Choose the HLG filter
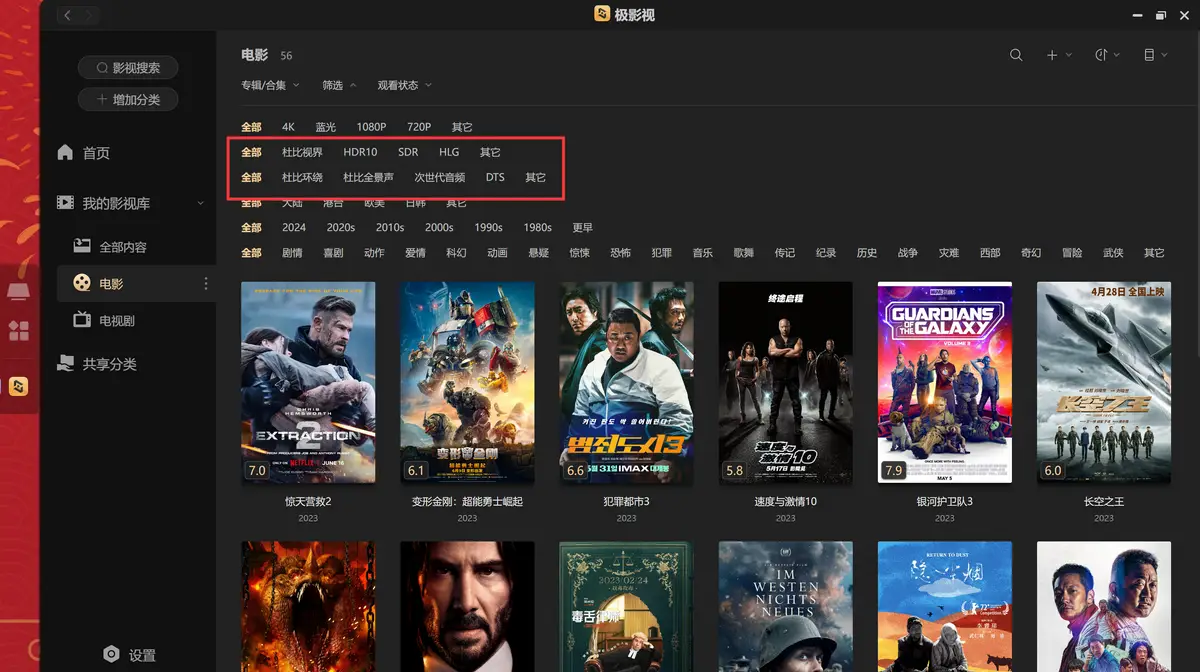Image resolution: width=1200 pixels, height=672 pixels. click(x=449, y=152)
